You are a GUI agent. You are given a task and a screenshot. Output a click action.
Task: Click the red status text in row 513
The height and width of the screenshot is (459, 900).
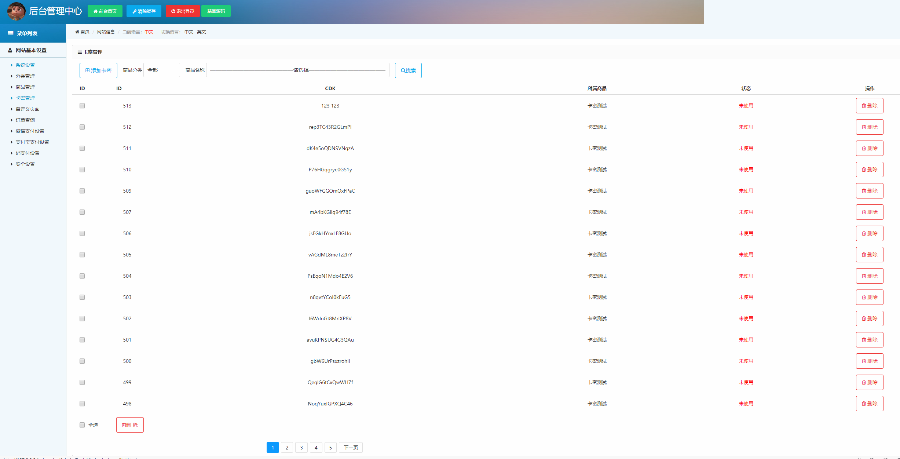pos(746,106)
